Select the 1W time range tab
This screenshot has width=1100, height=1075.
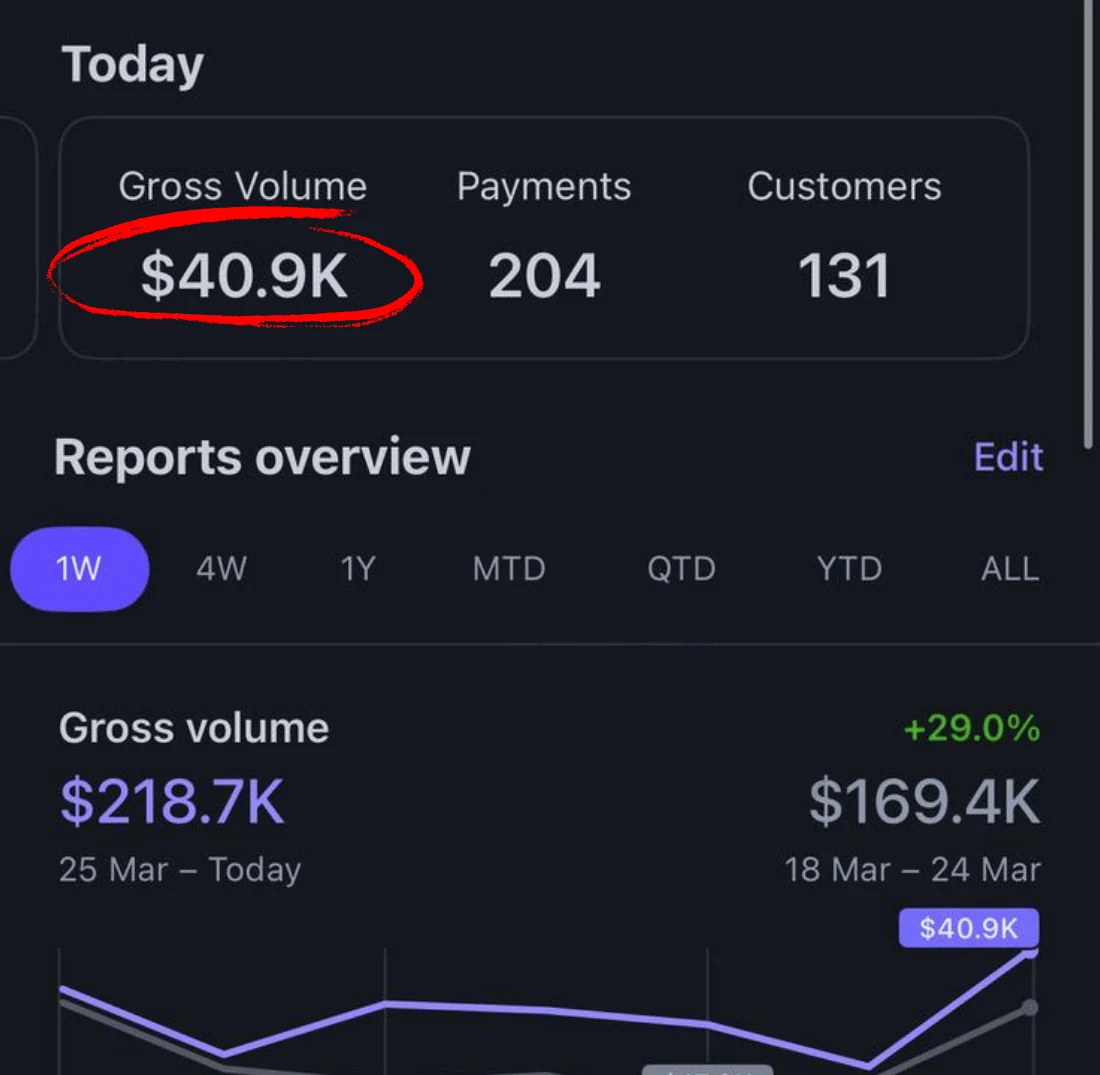[79, 568]
